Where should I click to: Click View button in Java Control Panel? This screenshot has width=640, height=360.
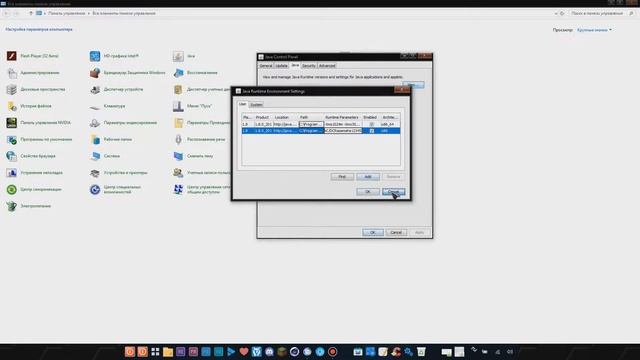tap(413, 85)
